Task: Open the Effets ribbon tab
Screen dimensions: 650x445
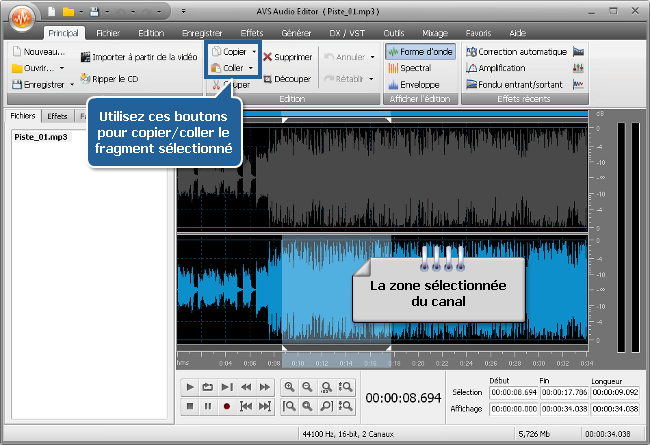Action: pyautogui.click(x=251, y=33)
